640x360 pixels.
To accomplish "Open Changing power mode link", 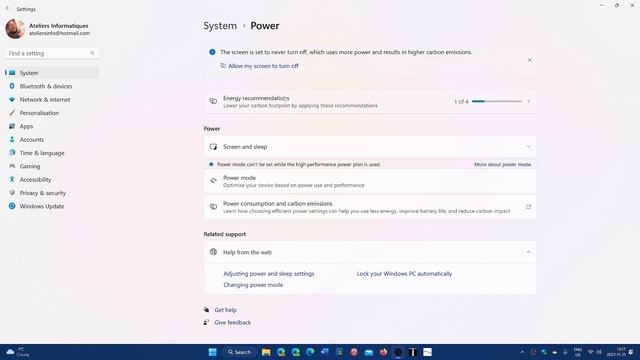I will pos(253,285).
